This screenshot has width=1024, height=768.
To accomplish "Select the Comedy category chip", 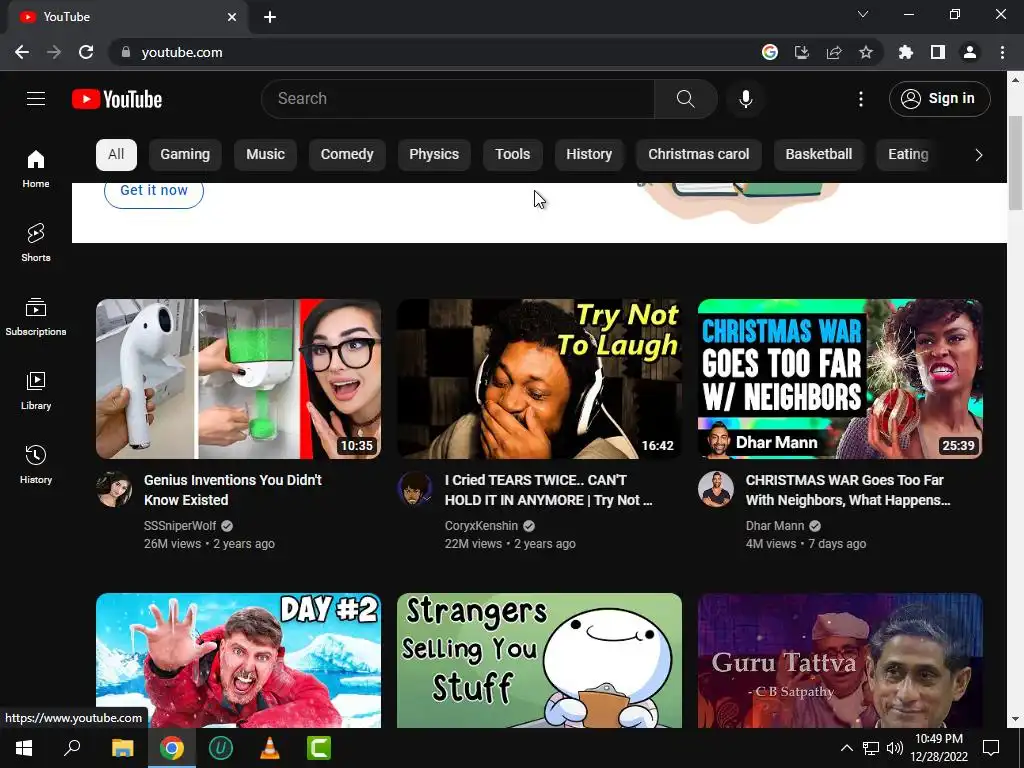I will click(x=347, y=155).
